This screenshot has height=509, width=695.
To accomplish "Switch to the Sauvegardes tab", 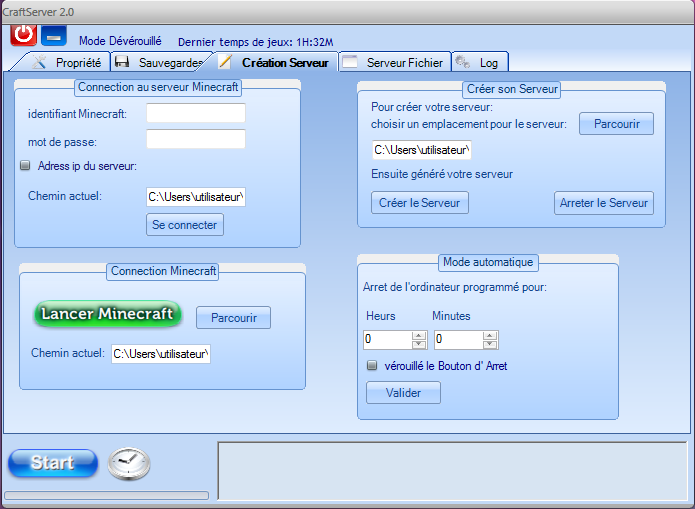I will (x=160, y=63).
